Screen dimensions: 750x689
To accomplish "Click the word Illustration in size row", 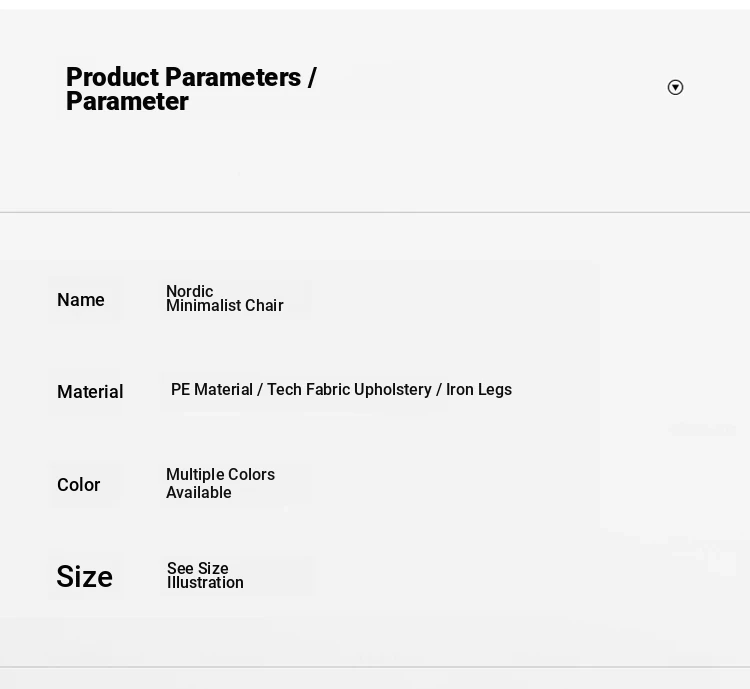I will [x=205, y=583].
